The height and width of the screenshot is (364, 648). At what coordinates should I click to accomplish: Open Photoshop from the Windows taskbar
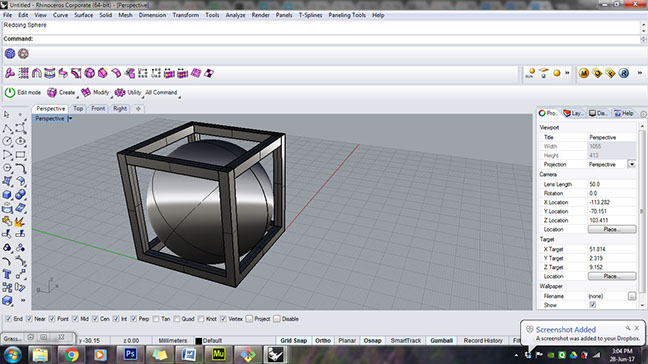tap(130, 354)
